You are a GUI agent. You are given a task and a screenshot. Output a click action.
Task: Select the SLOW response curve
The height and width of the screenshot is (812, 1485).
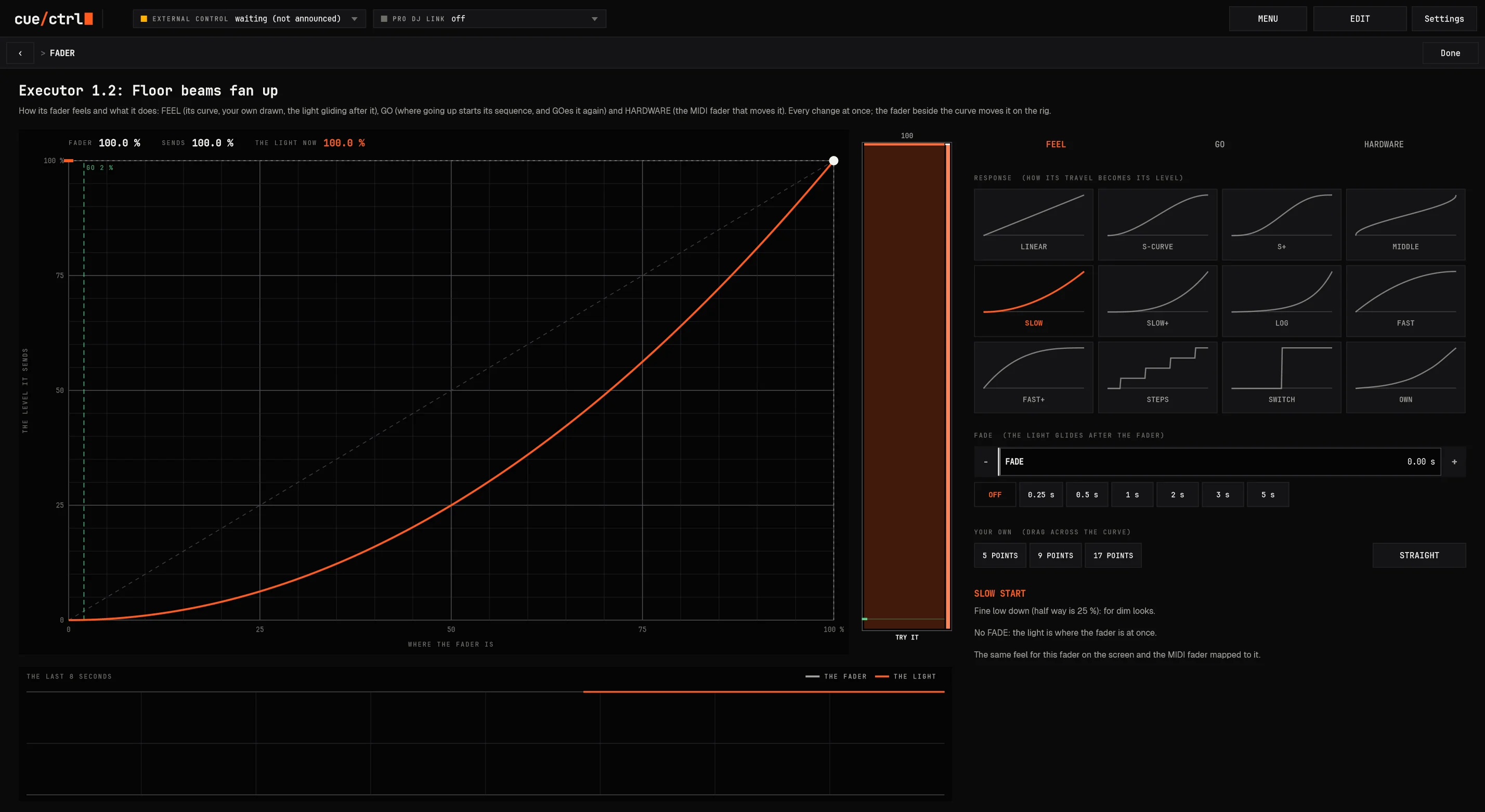click(x=1033, y=301)
